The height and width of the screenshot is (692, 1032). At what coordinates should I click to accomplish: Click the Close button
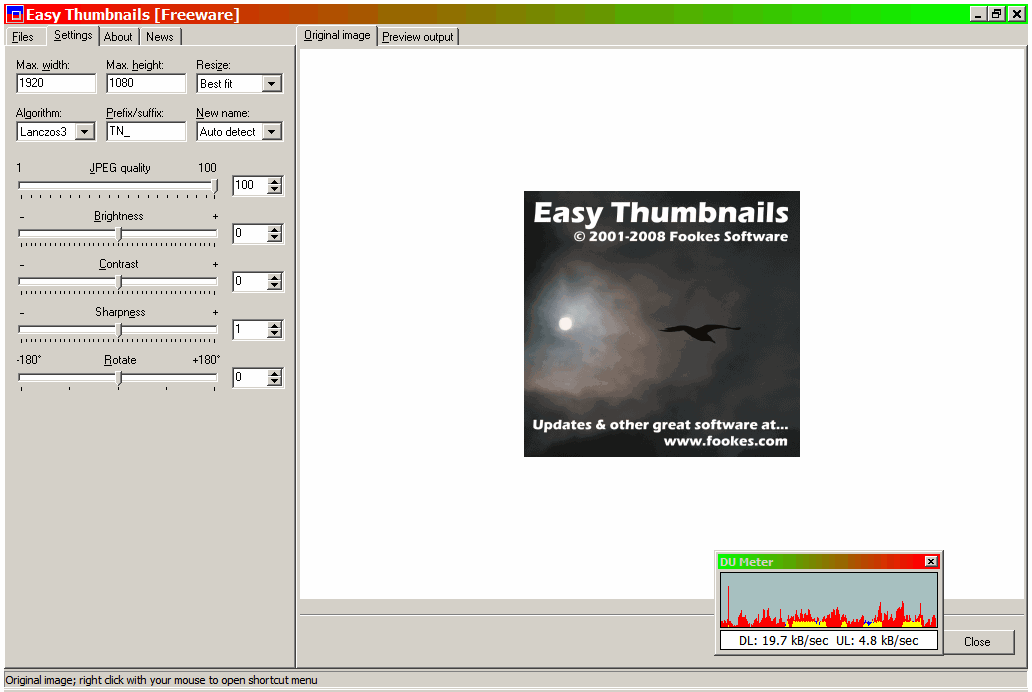[x=977, y=642]
